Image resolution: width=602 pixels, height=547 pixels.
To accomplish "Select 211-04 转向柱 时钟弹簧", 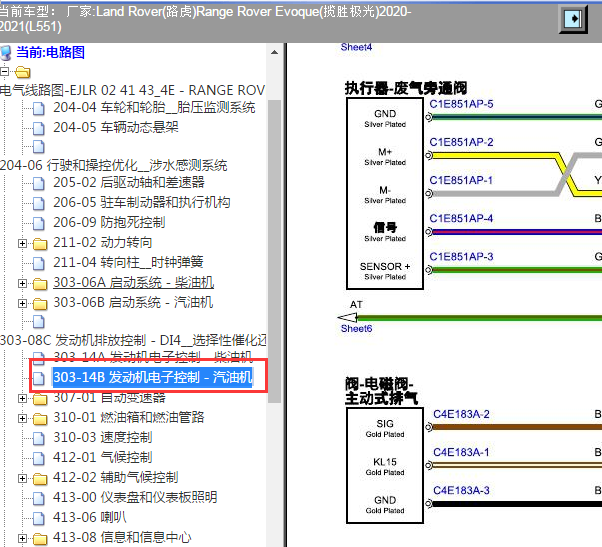I will (128, 263).
